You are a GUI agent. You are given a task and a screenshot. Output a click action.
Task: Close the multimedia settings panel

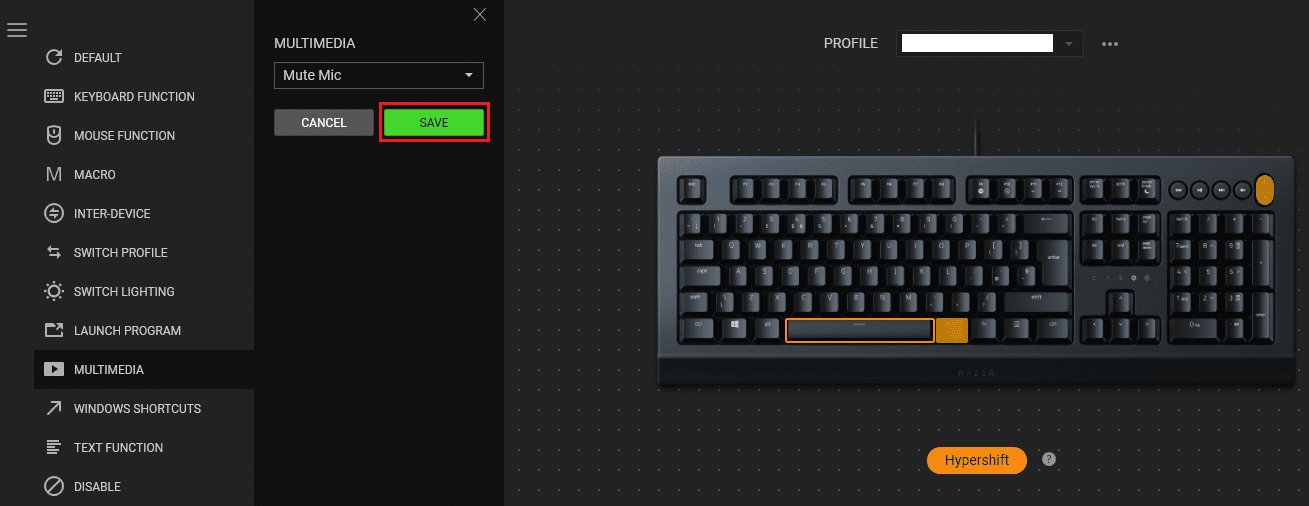(x=480, y=14)
